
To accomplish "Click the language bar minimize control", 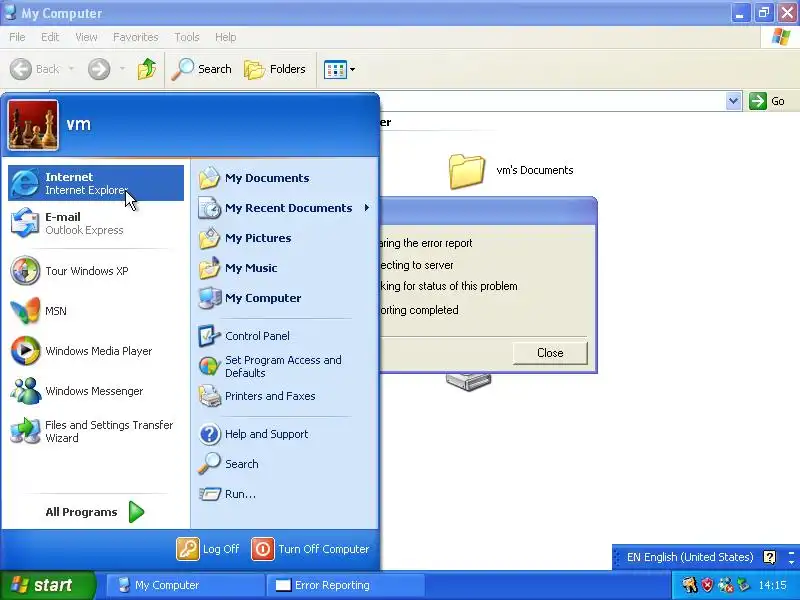I will pyautogui.click(x=792, y=553).
